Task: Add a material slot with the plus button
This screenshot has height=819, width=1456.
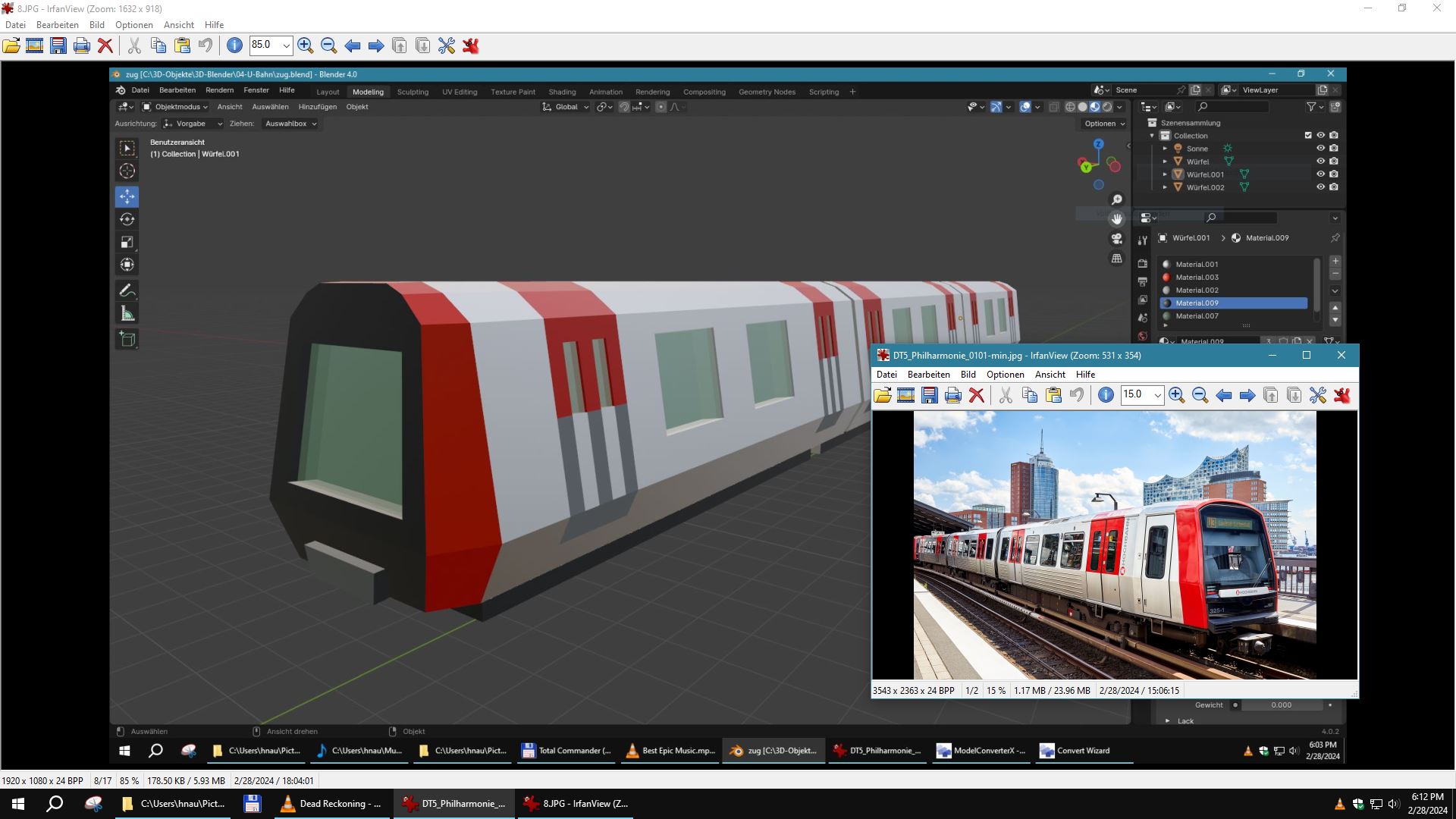Action: coord(1335,261)
